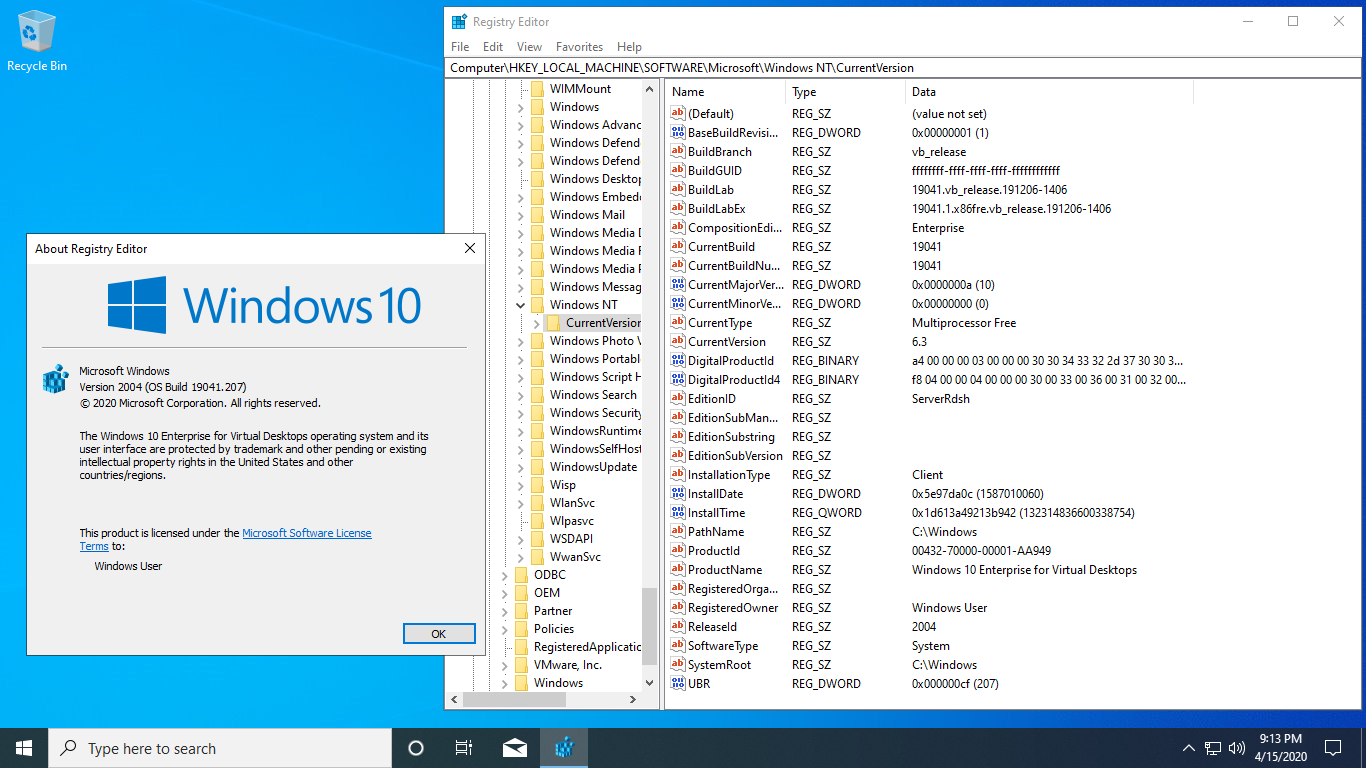Screen dimensions: 1366x768
Task: Expand the WindowsUpdate tree node
Action: (520, 467)
